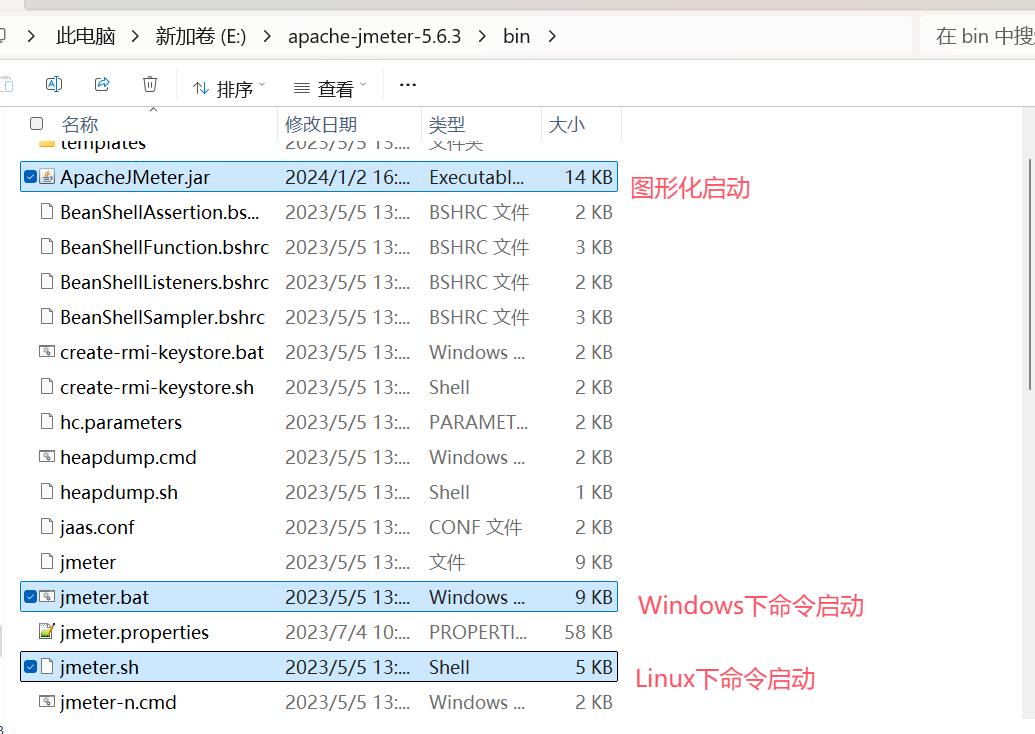Expand the chevron after apache-jmeter-5.6.3
1035x734 pixels.
(482, 36)
